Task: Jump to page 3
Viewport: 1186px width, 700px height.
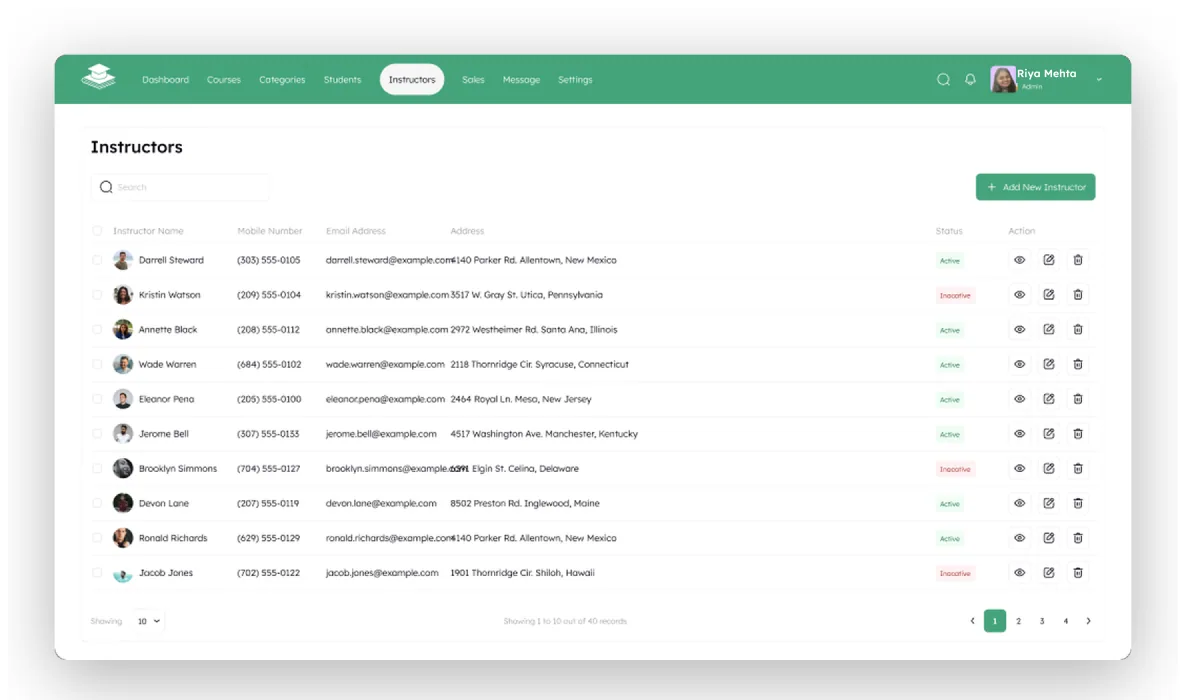Action: pyautogui.click(x=1042, y=621)
